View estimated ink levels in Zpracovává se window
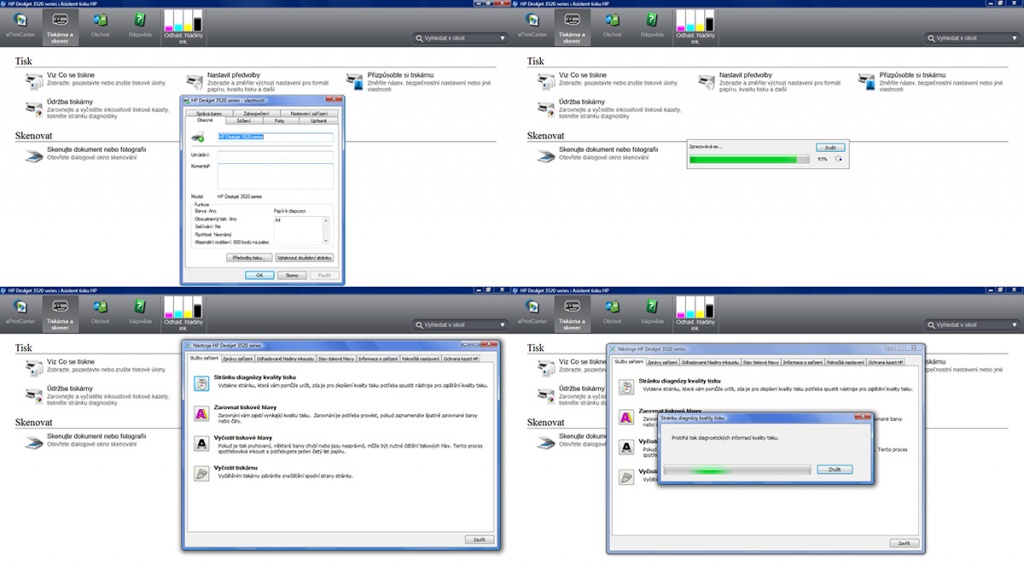 [x=695, y=27]
